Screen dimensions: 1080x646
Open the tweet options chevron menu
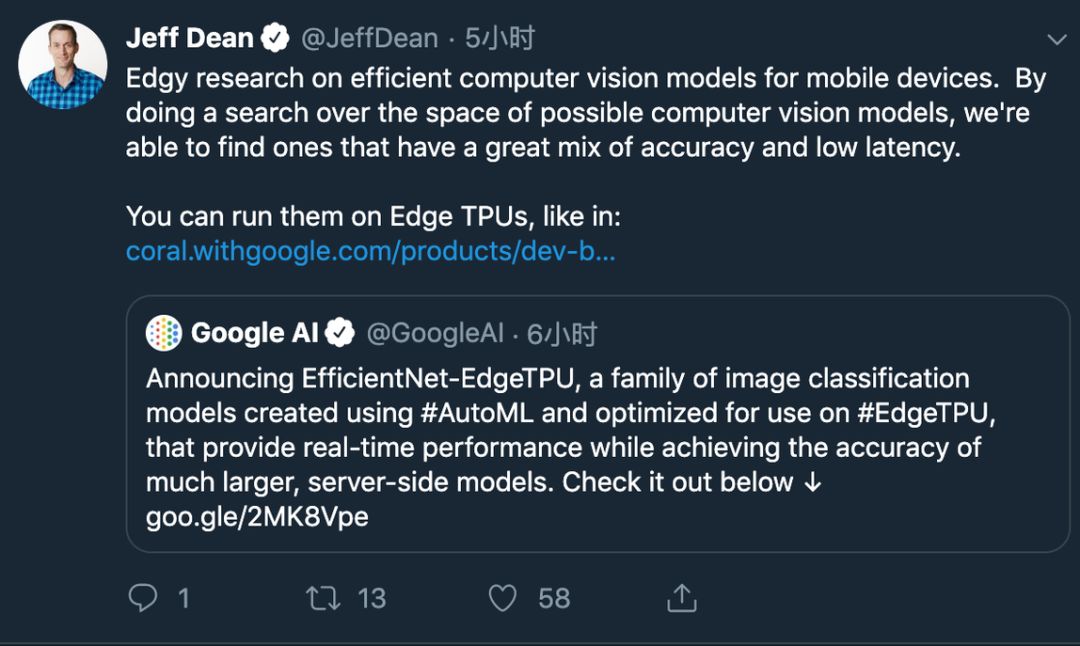[x=1056, y=39]
